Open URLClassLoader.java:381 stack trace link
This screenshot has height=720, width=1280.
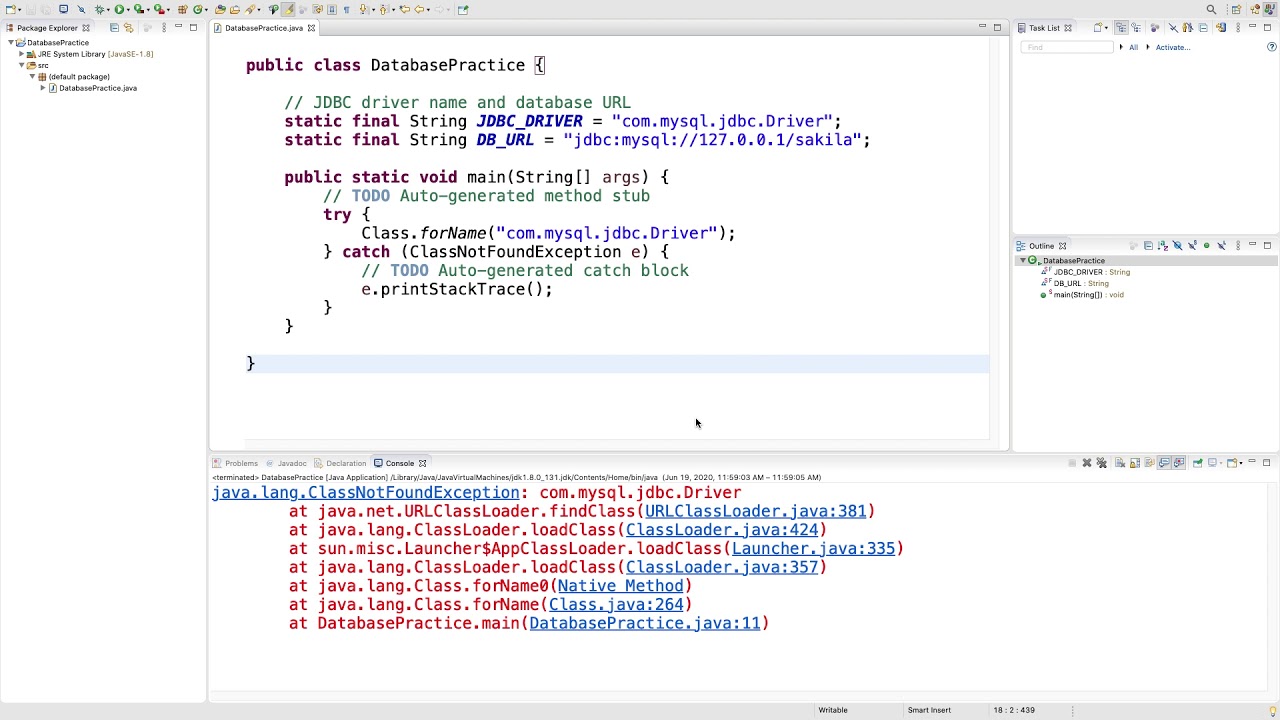click(755, 511)
